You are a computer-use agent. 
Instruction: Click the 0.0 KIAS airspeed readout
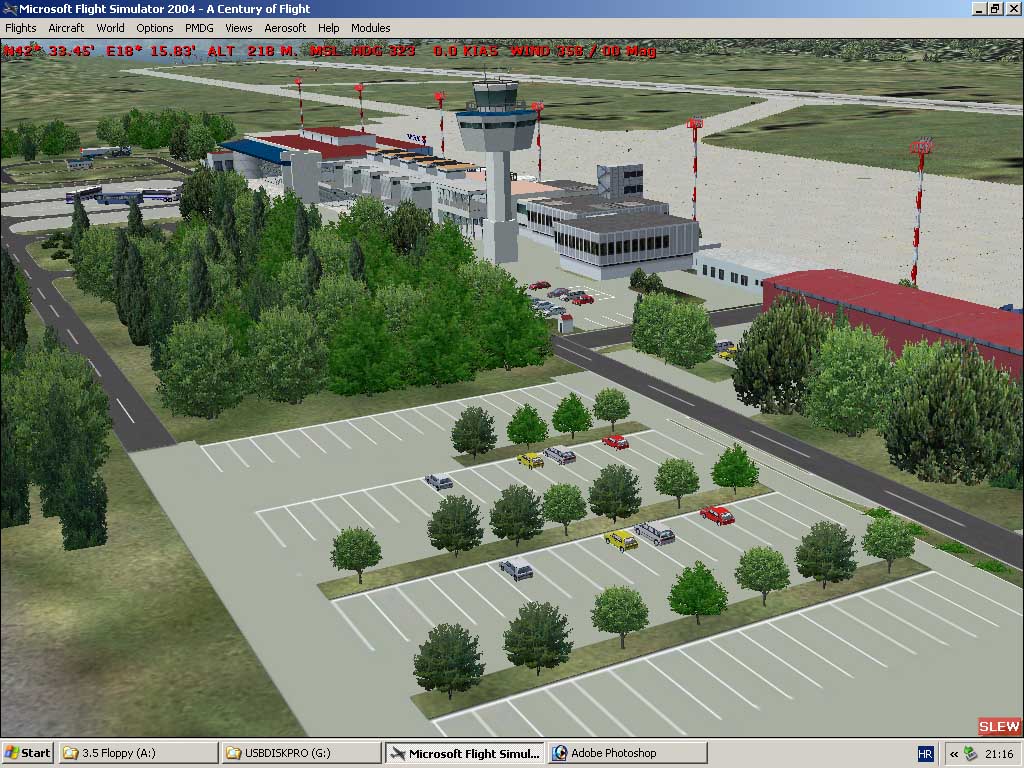466,51
